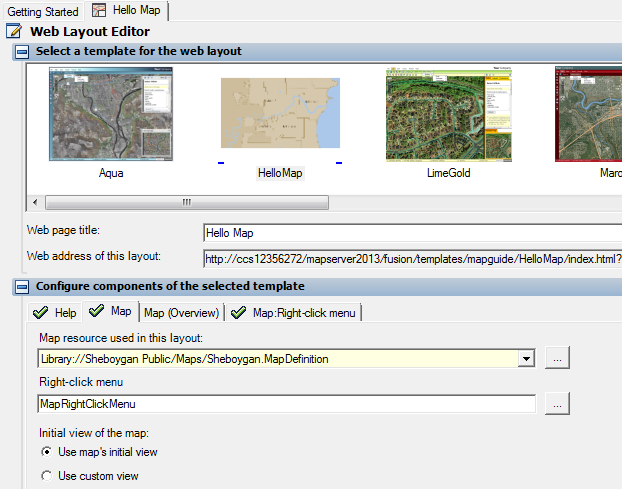Open the Map resource dropdown arrow
The height and width of the screenshot is (489, 622).
point(526,359)
